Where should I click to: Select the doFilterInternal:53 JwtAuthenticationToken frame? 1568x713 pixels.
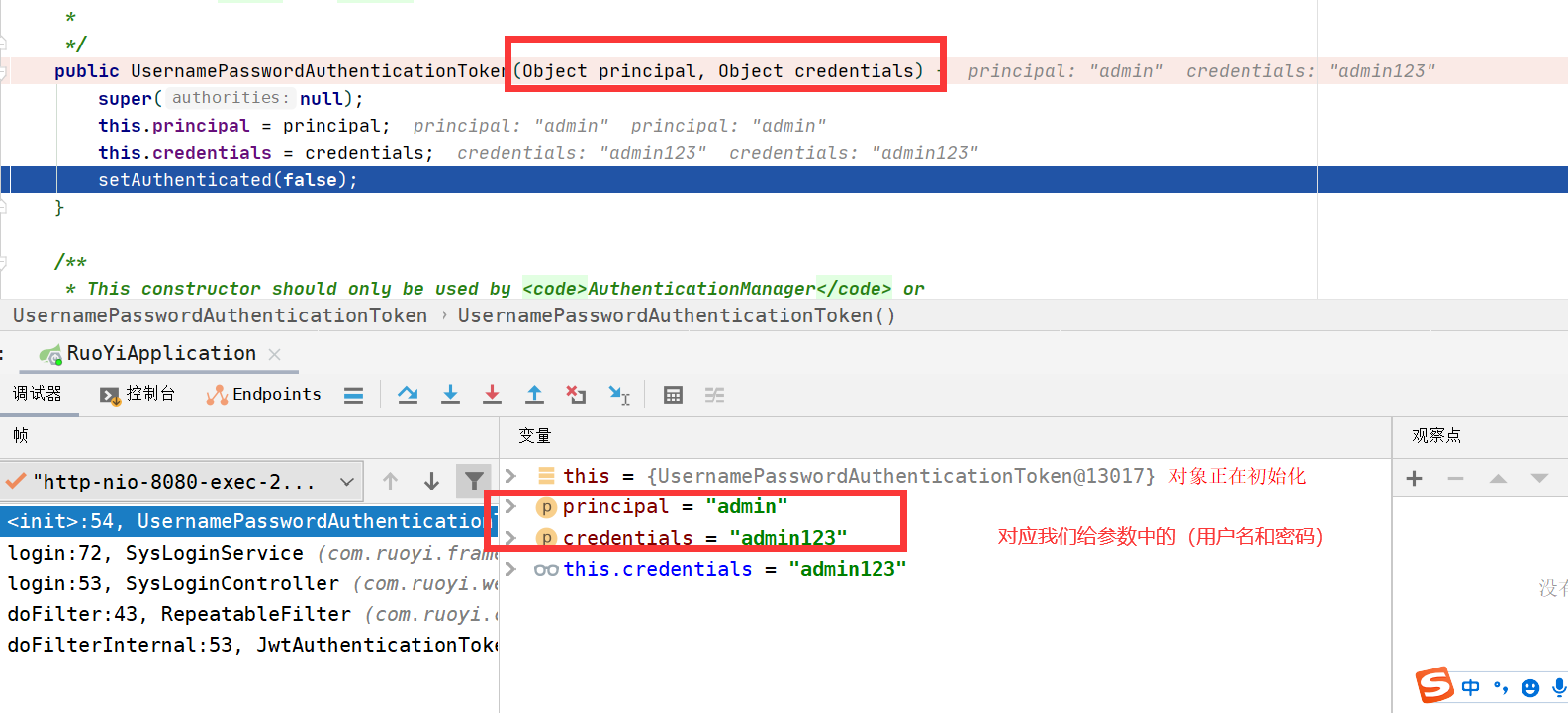pyautogui.click(x=249, y=645)
